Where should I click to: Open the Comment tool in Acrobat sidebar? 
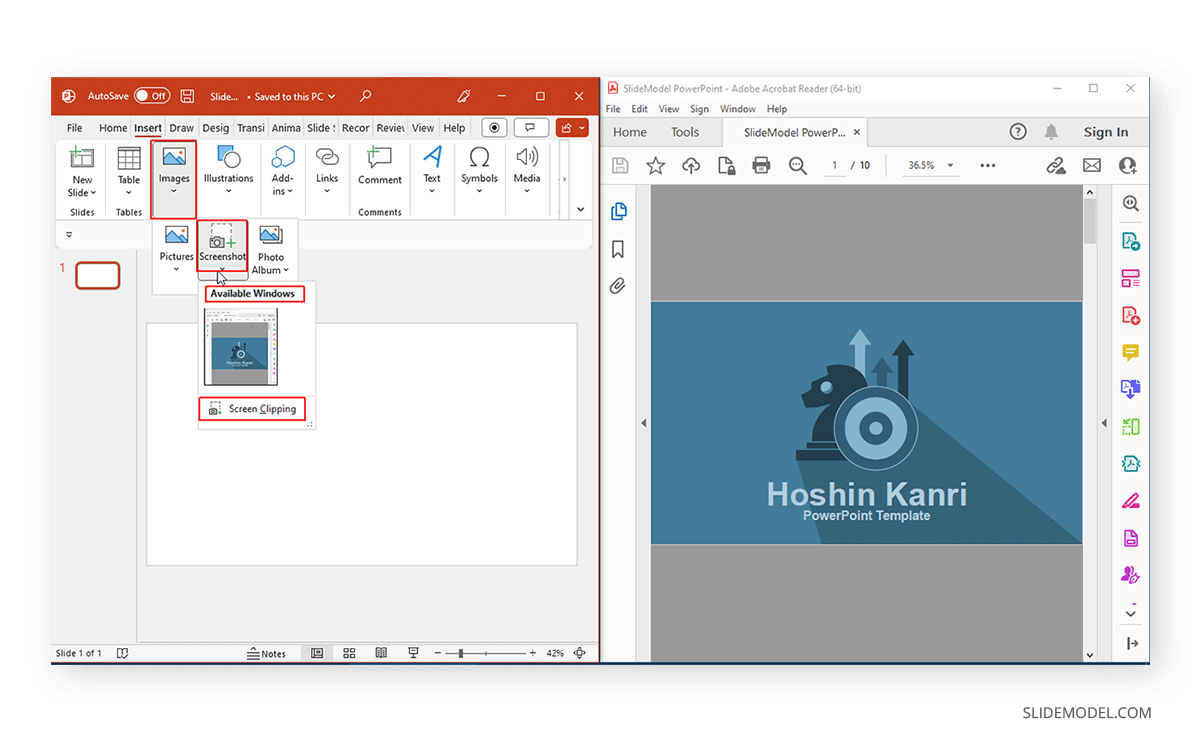tap(1130, 352)
